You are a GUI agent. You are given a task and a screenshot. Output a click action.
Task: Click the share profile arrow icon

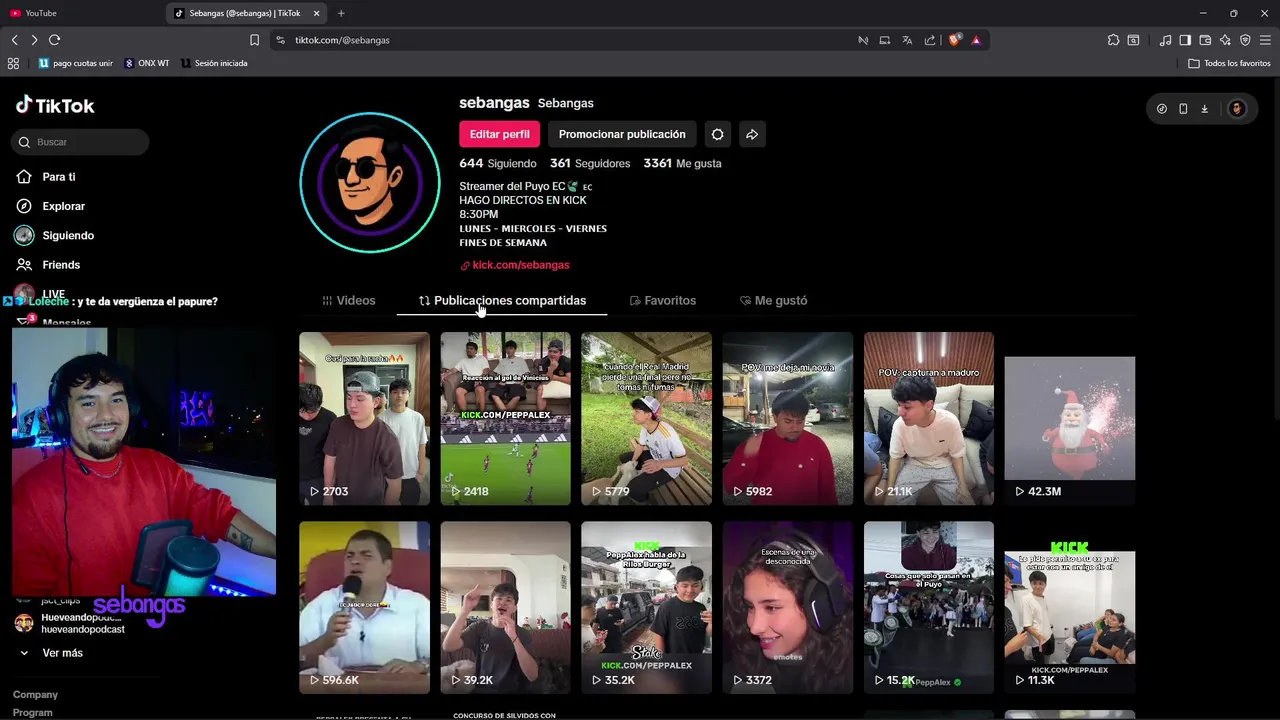[752, 134]
